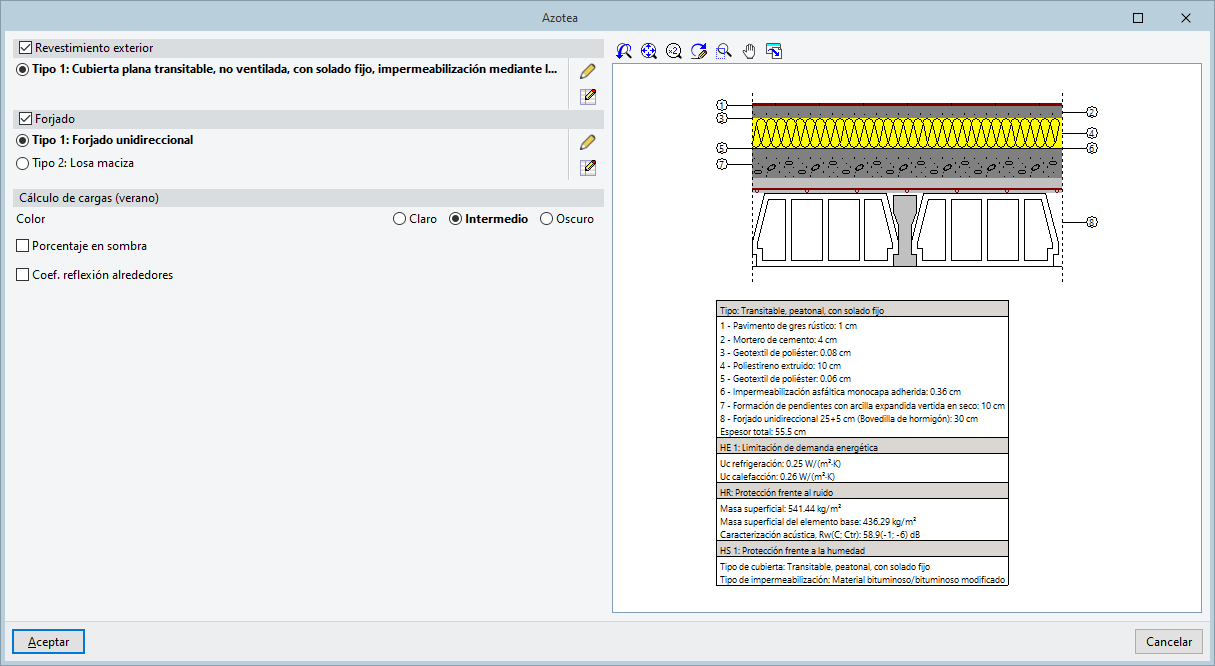Click the print/export view icon

coord(774,51)
